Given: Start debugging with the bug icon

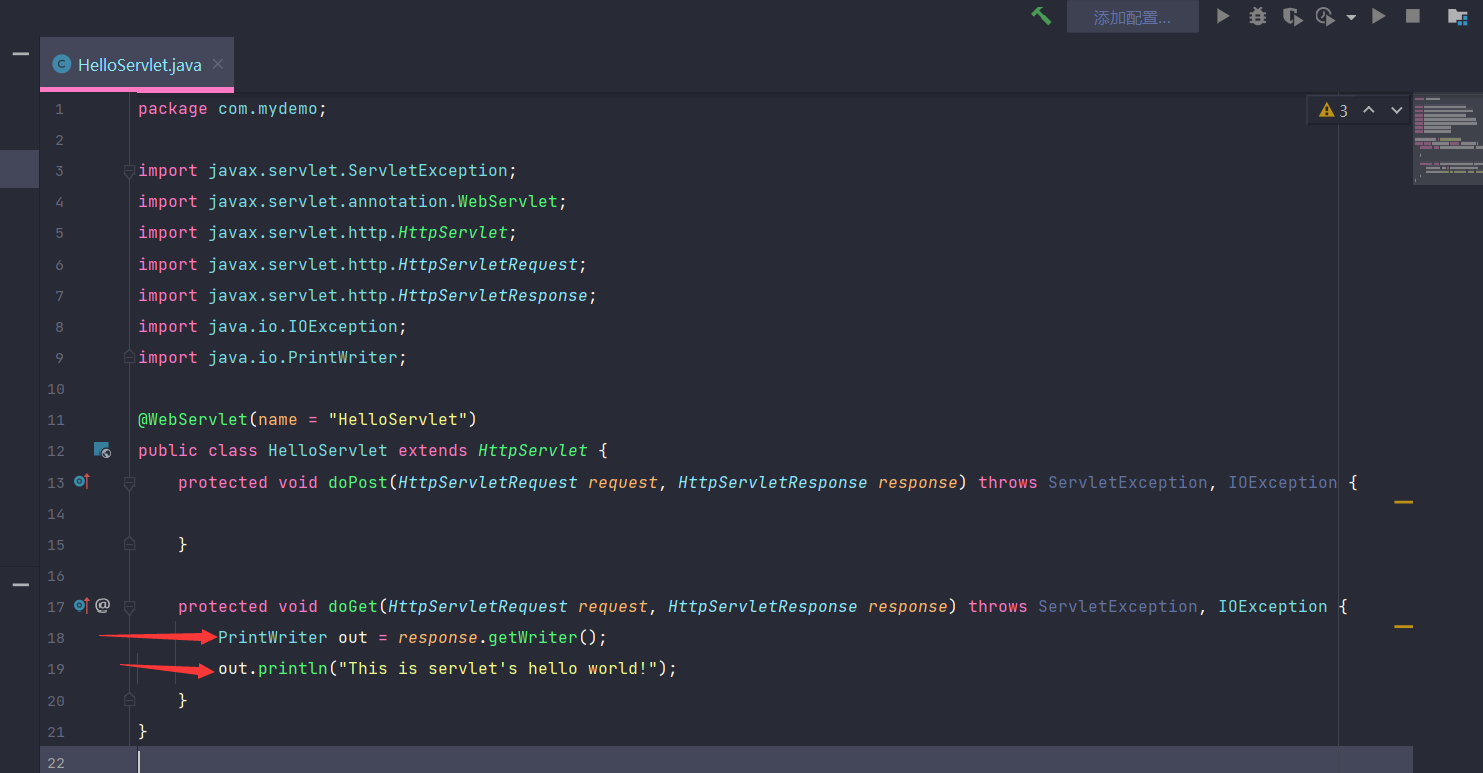Looking at the screenshot, I should point(1257,16).
